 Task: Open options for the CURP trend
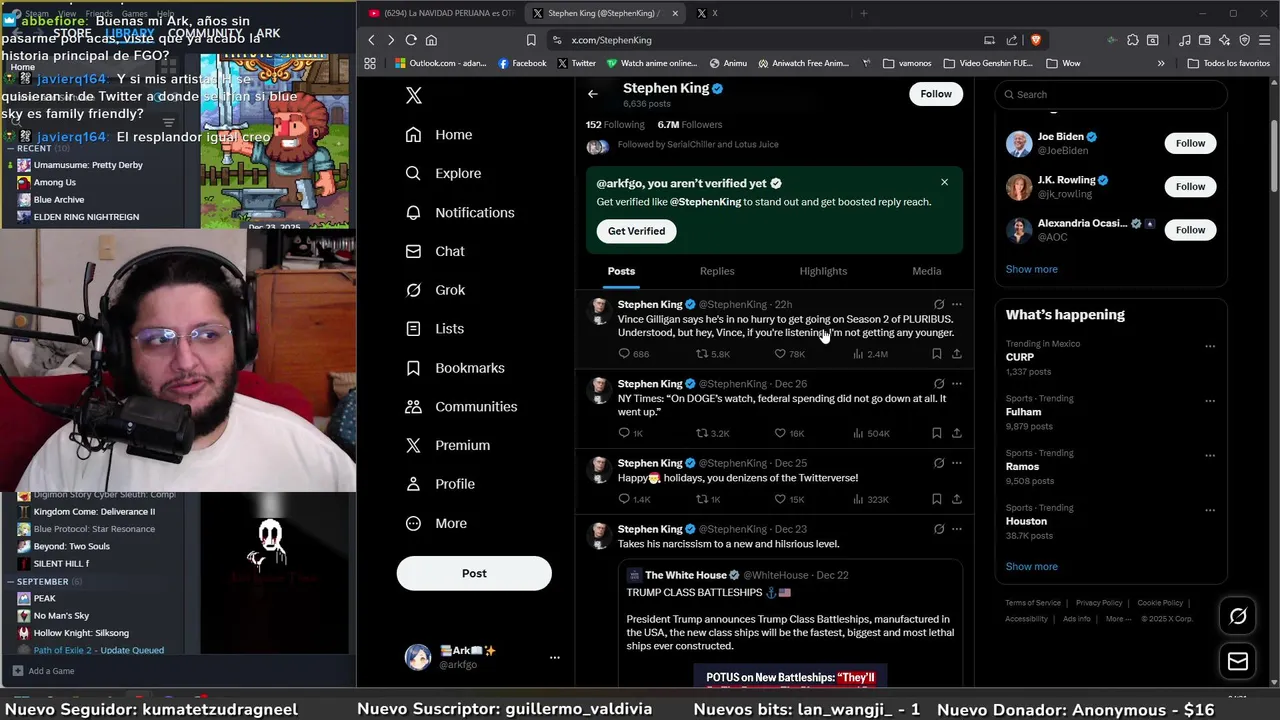(x=1210, y=346)
